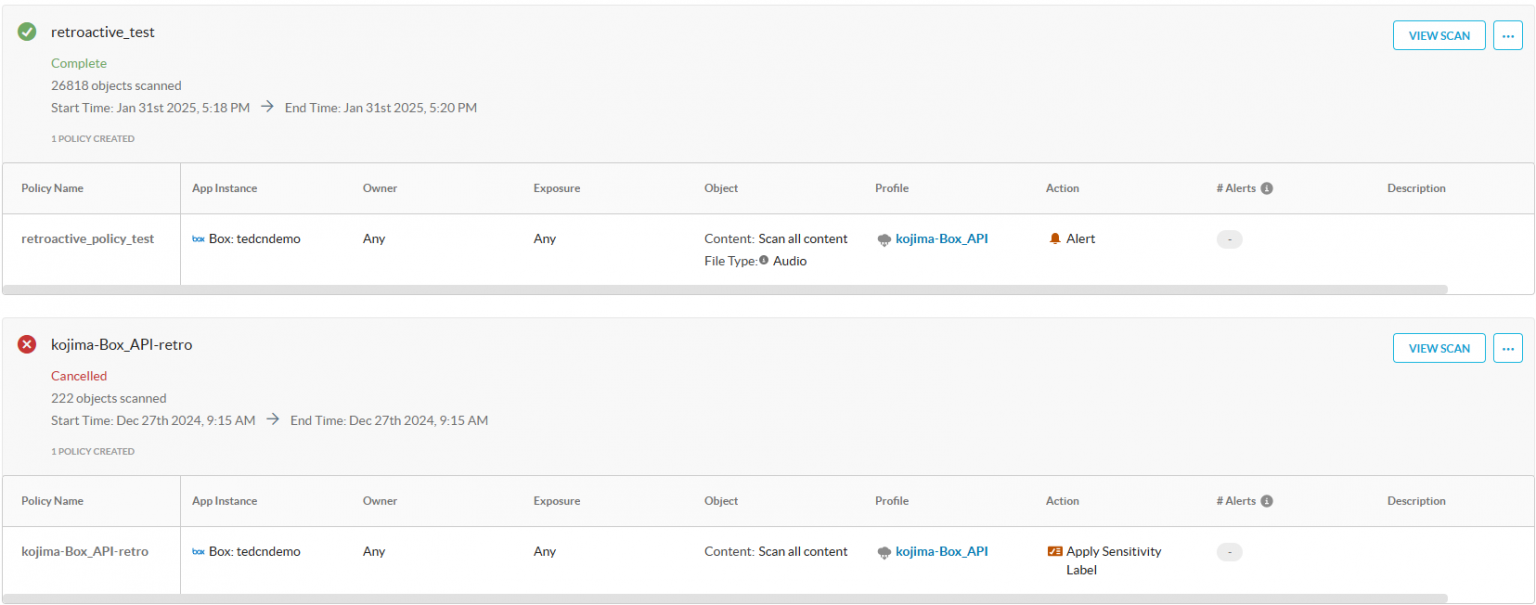Open more options menu for retroactive_test scan
Viewport: 1536px width, 605px height.
pyautogui.click(x=1507, y=35)
